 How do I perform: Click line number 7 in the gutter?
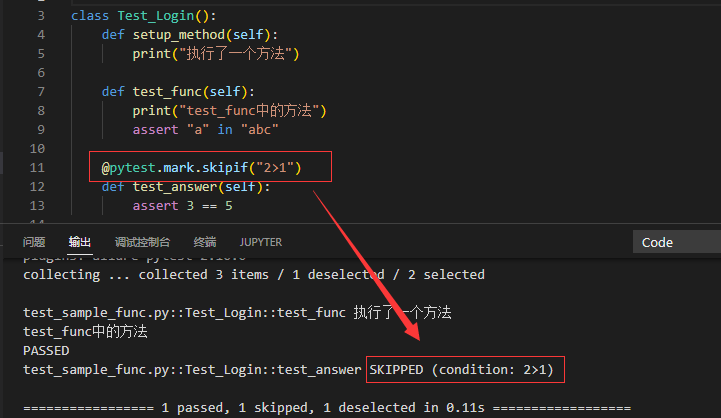pos(39,91)
